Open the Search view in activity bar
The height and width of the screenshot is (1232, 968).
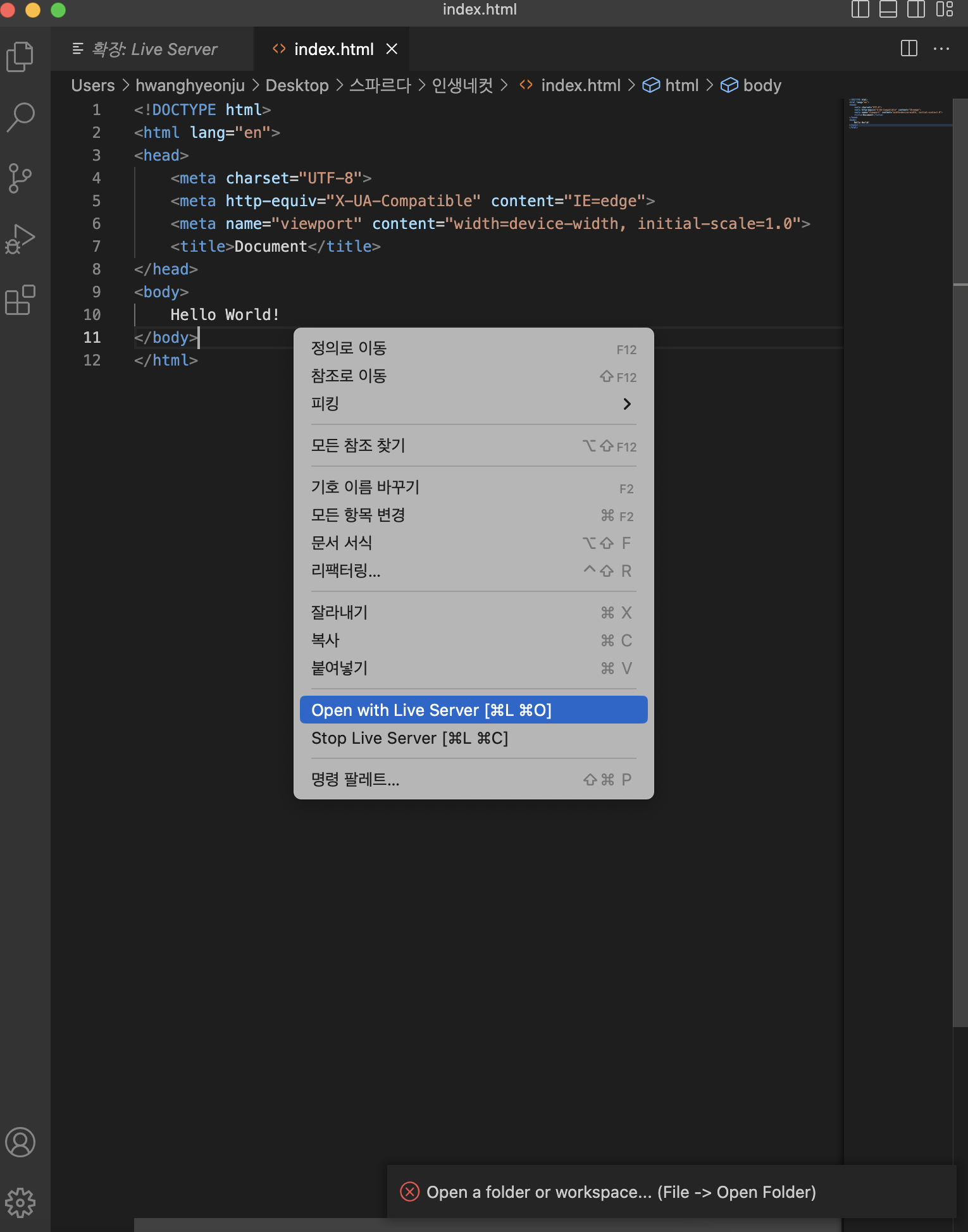[x=20, y=117]
